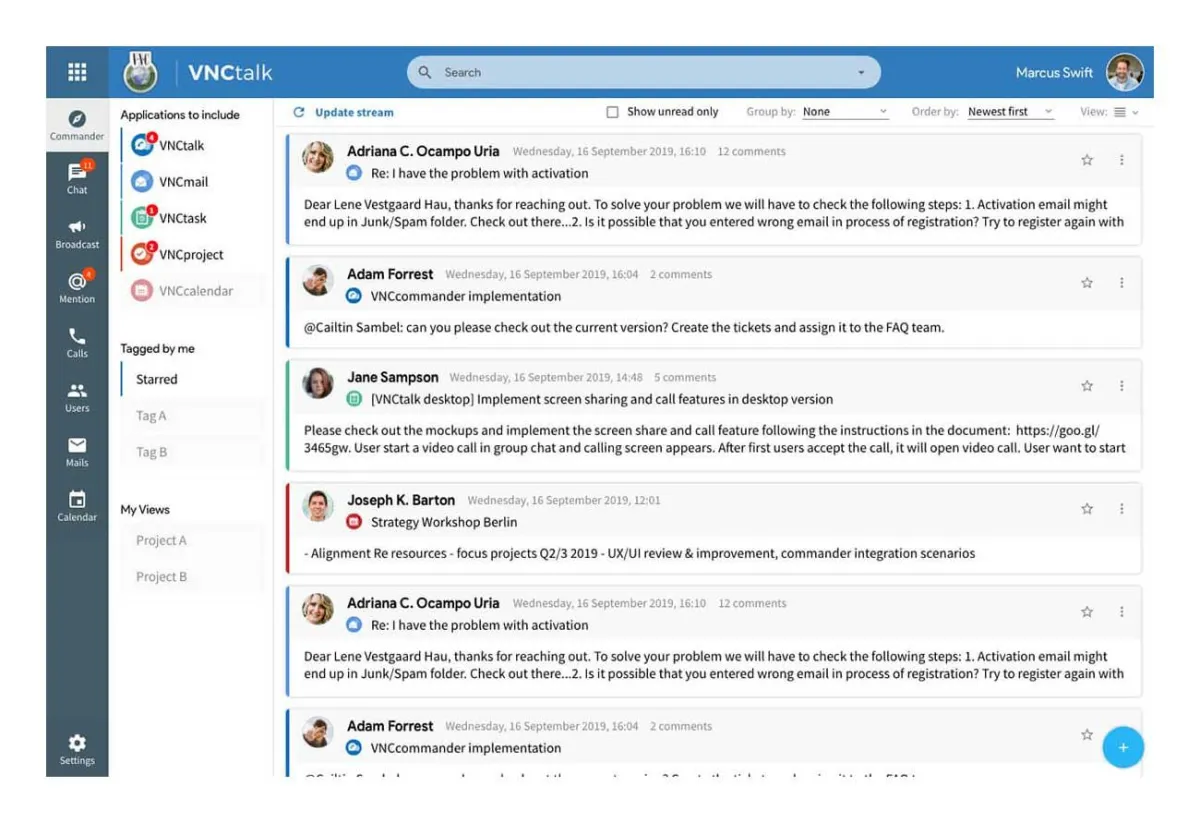Open the Group by dropdown

click(x=845, y=111)
